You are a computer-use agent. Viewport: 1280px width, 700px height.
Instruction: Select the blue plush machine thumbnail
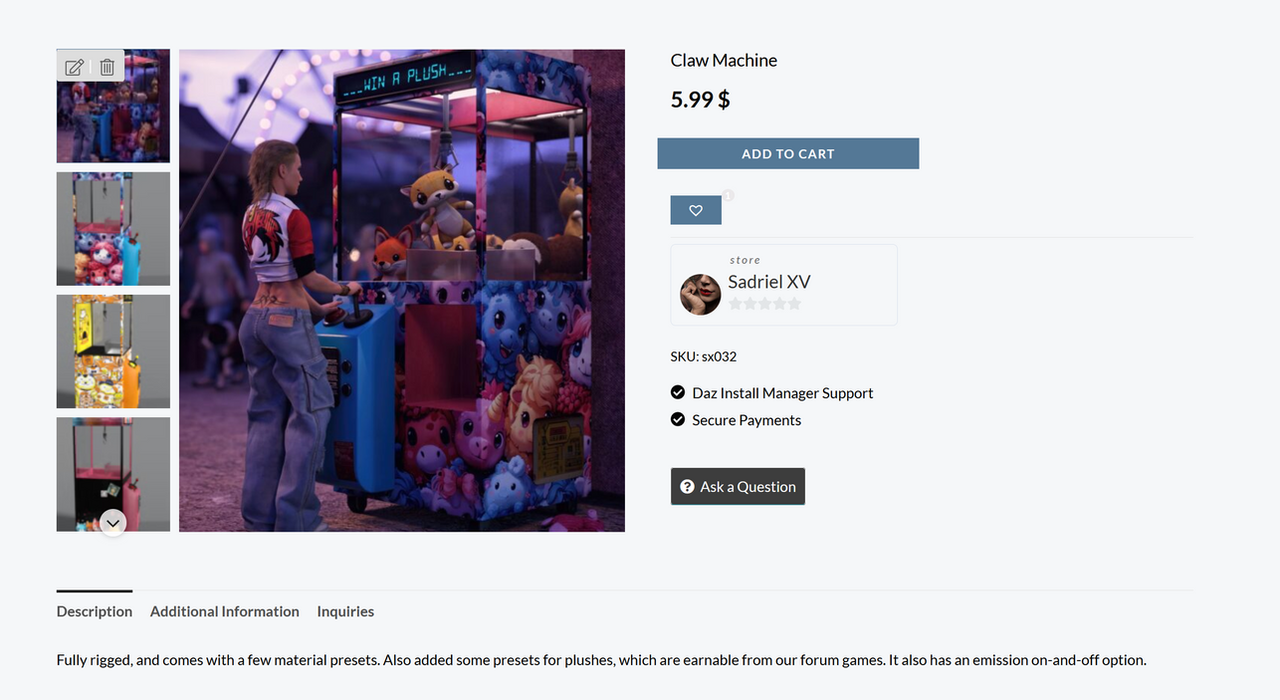coord(113,229)
